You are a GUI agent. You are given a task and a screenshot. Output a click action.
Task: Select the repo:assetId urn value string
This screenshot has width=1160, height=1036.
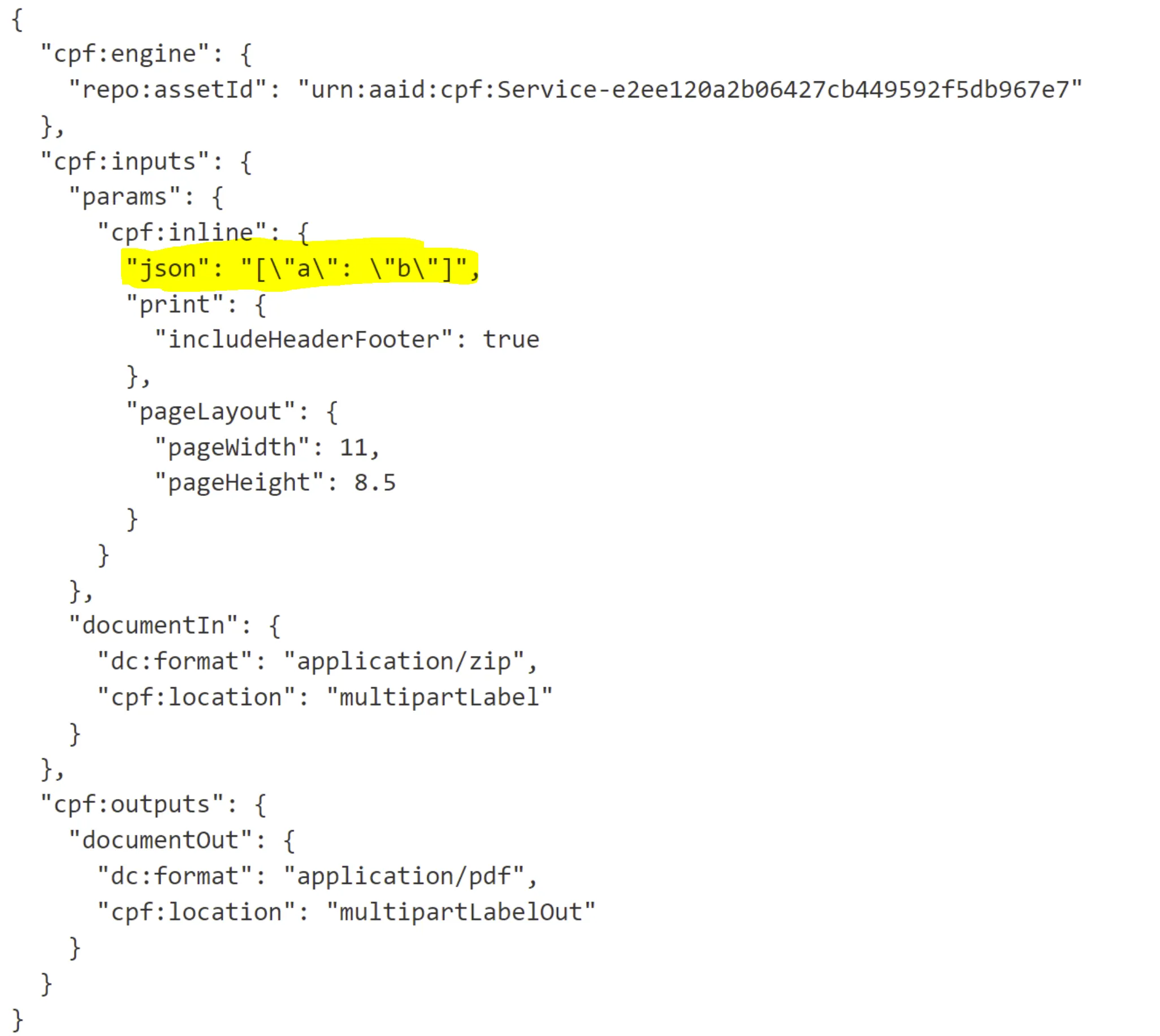pyautogui.click(x=690, y=89)
